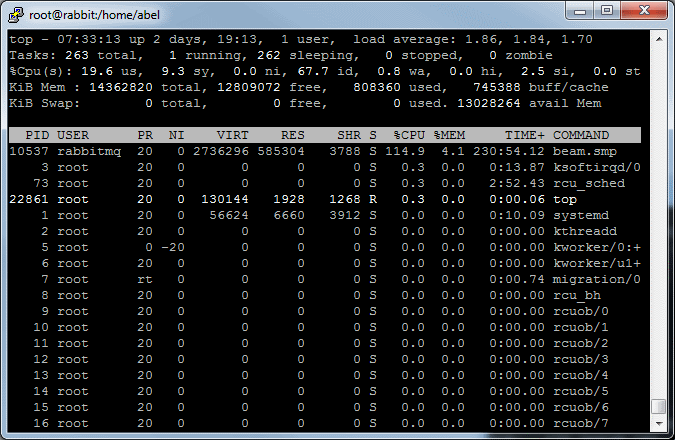Click the scrollbar up arrow
The image size is (675, 440).
[659, 39]
